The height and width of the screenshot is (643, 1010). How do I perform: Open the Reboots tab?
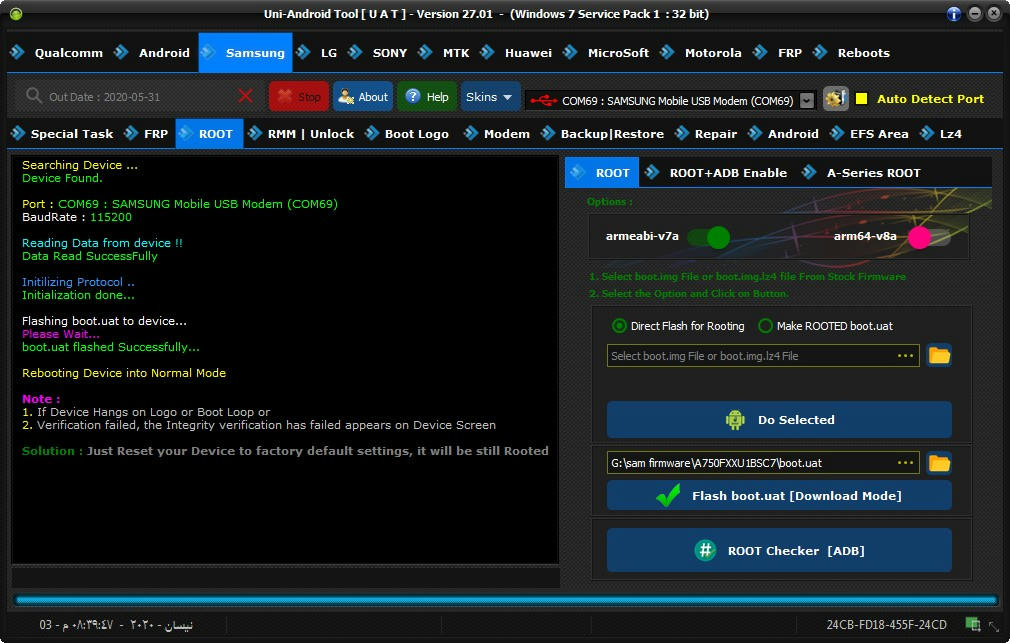[852, 53]
